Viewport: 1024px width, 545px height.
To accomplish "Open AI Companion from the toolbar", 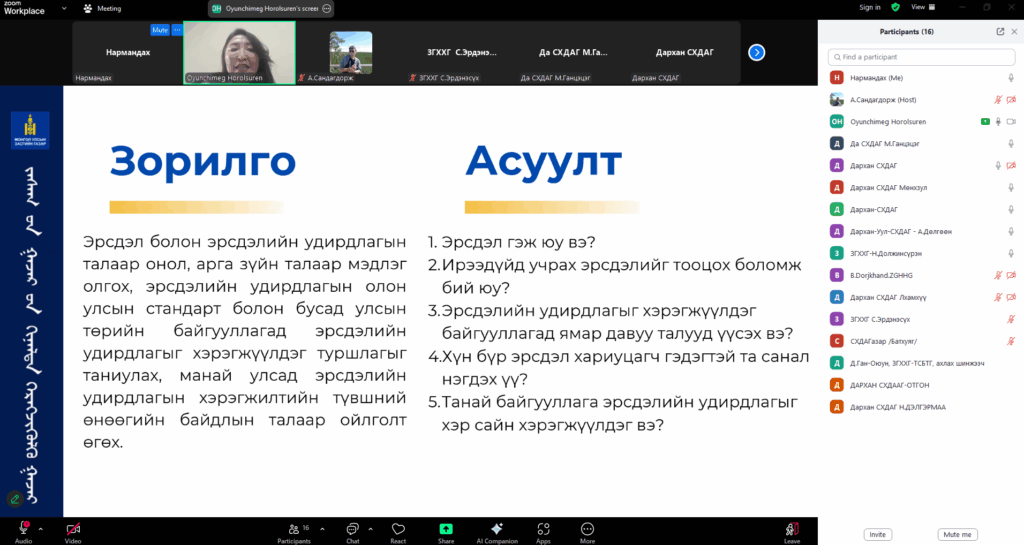I will coord(497,528).
